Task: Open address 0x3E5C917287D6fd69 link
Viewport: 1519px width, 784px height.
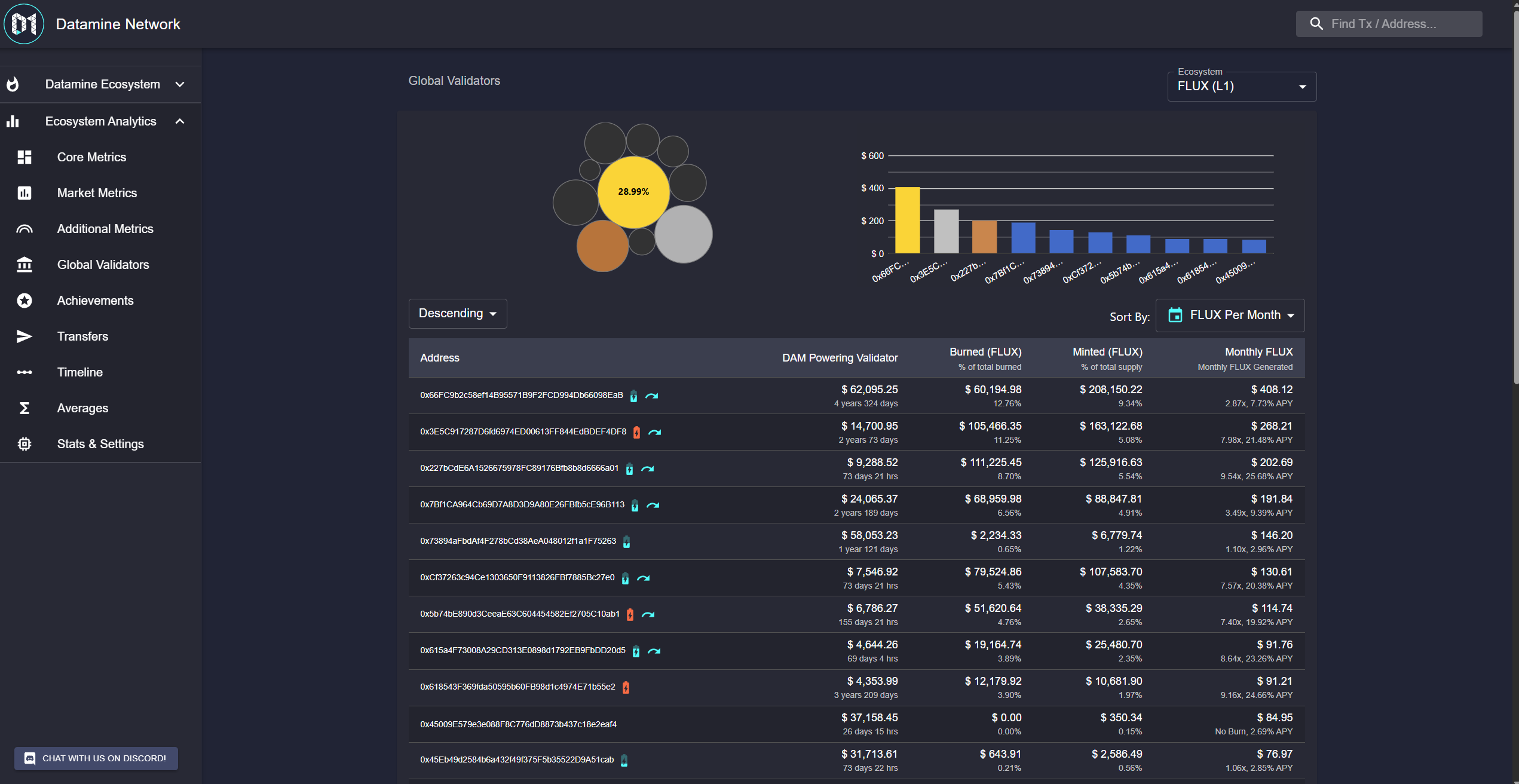Action: (x=523, y=431)
